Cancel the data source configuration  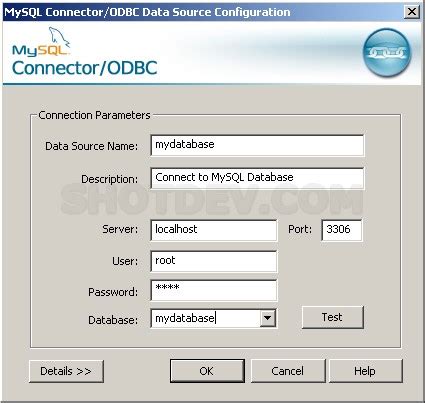pos(288,371)
